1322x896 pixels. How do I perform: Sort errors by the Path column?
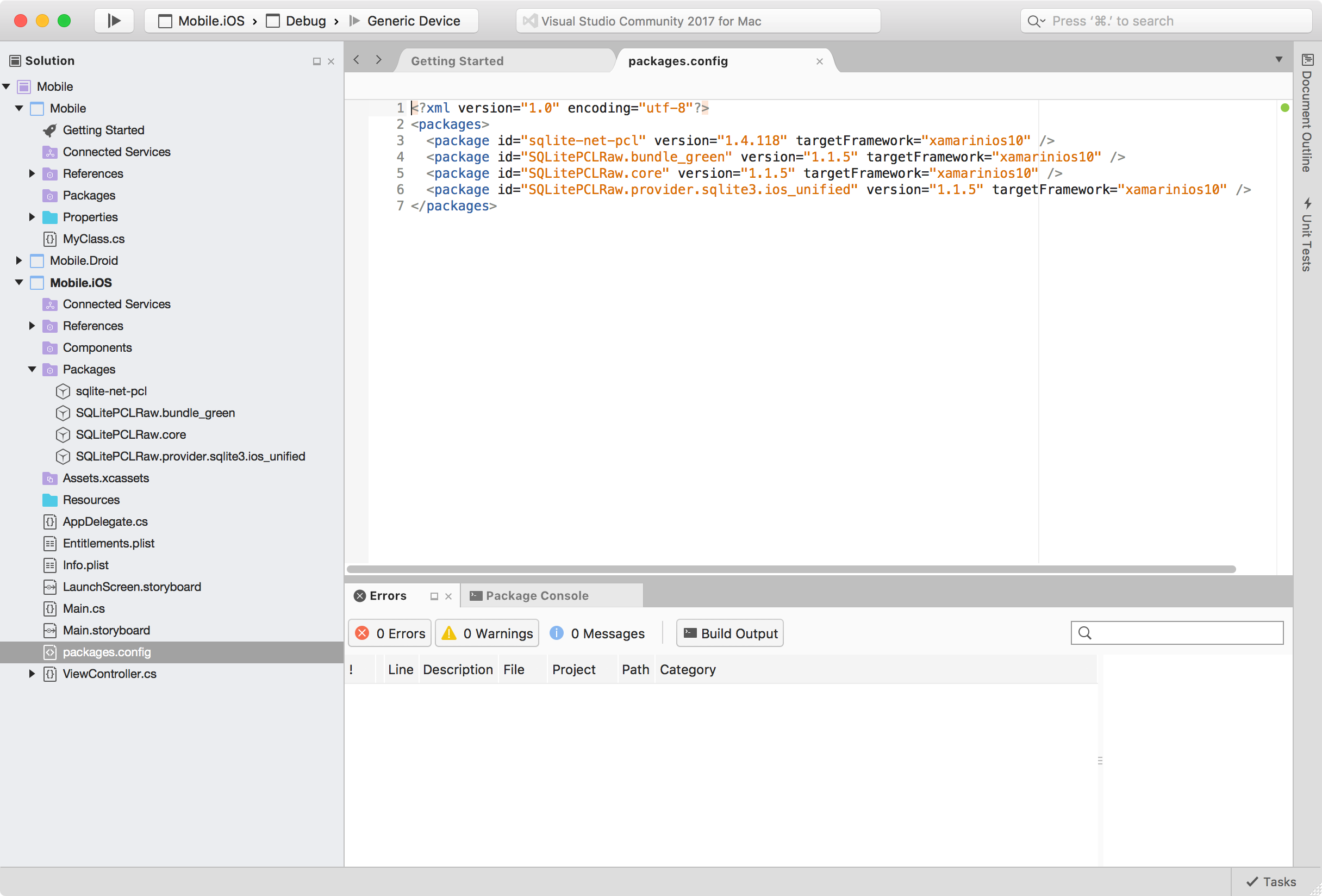(x=635, y=670)
